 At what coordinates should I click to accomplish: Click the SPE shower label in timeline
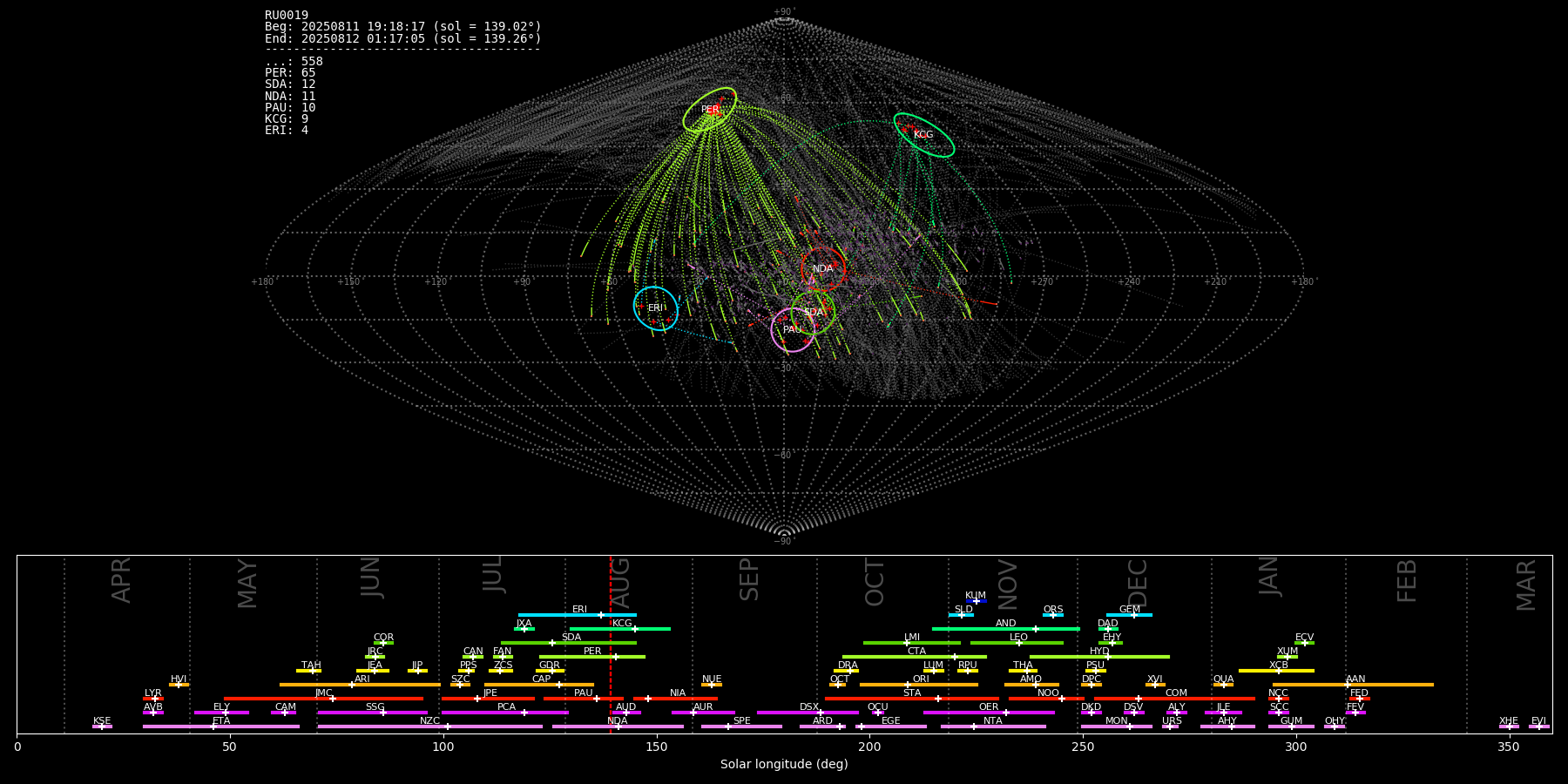pyautogui.click(x=742, y=721)
